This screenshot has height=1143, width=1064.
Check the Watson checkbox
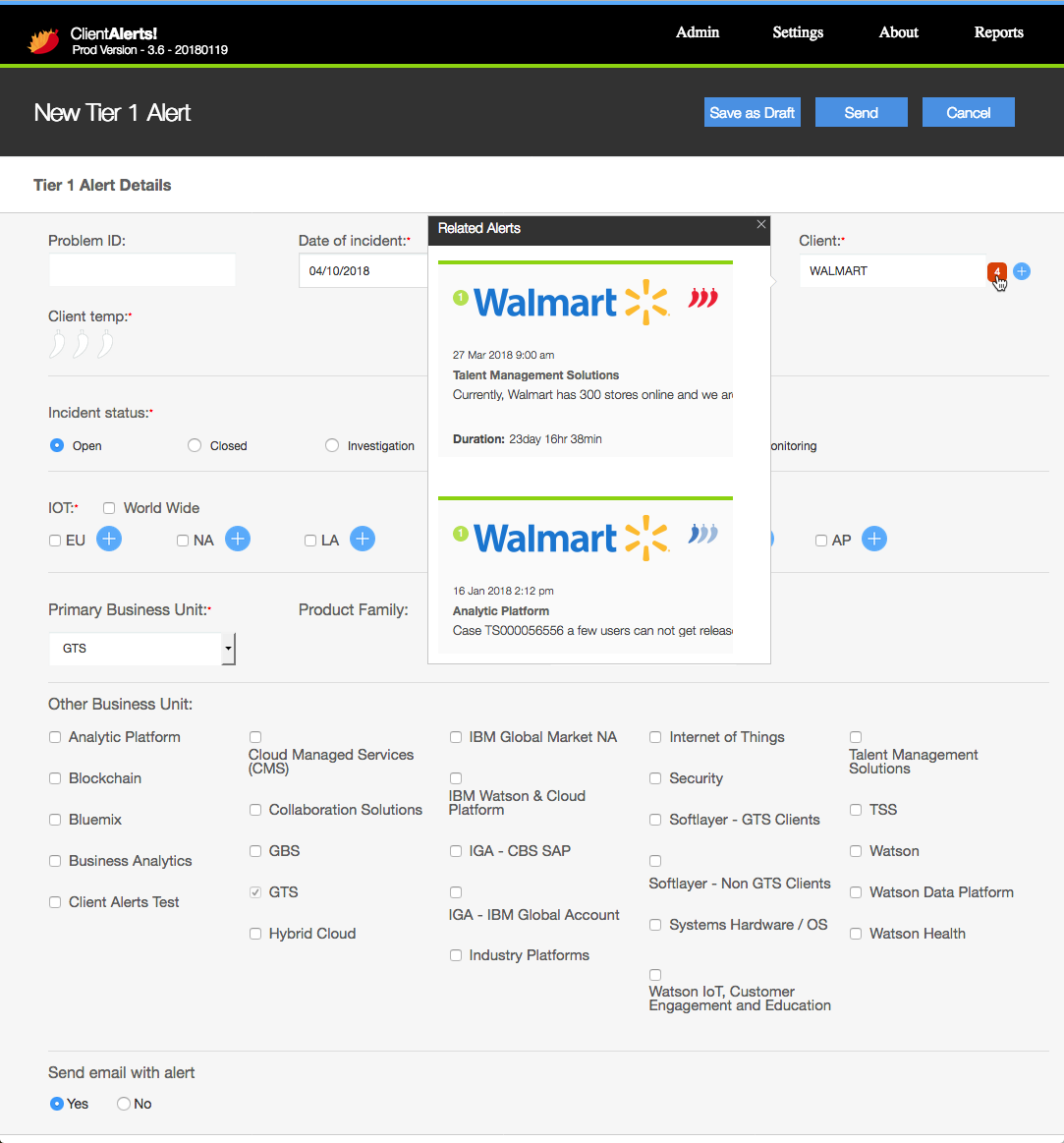pyautogui.click(x=856, y=851)
